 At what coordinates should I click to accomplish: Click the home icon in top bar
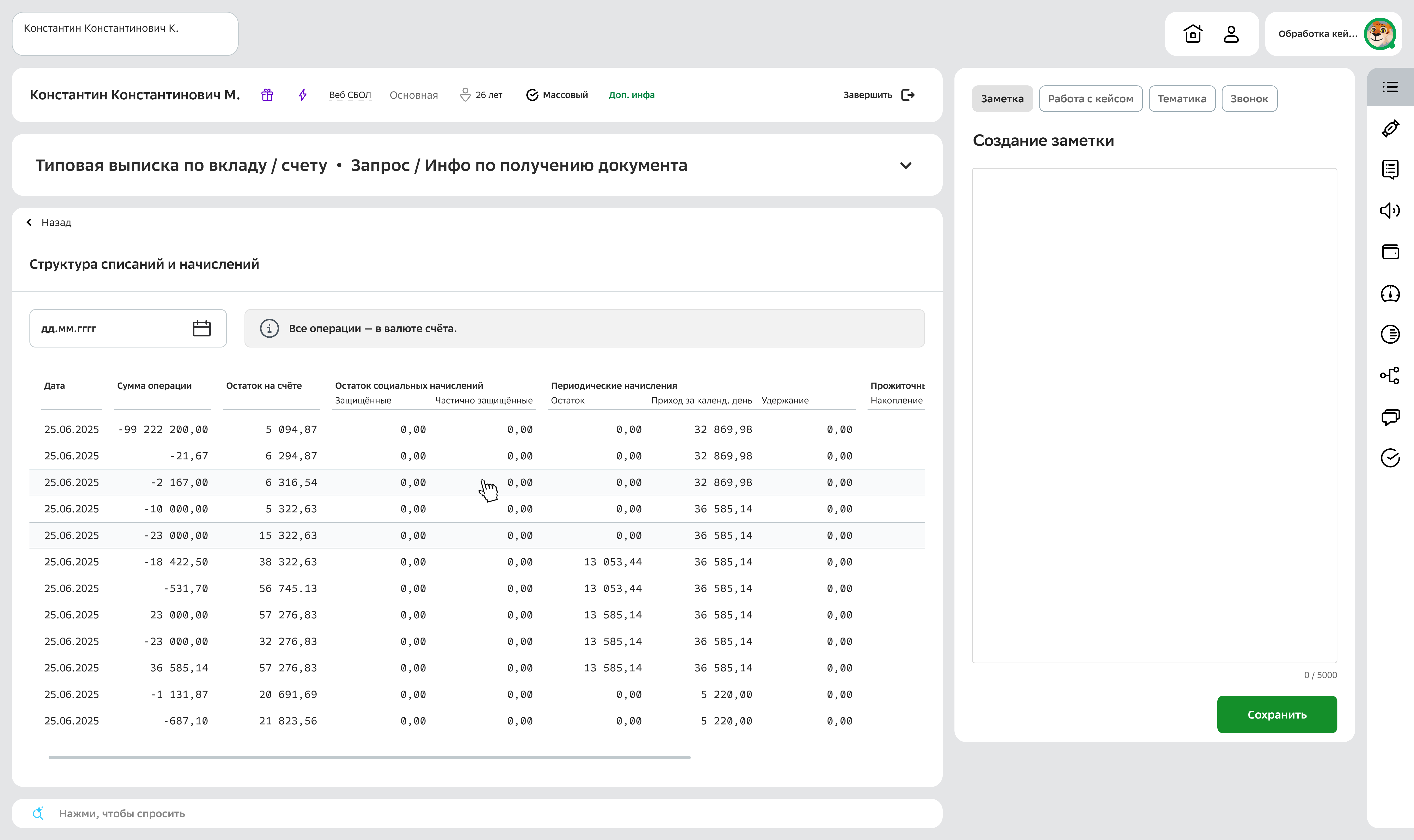(x=1193, y=34)
